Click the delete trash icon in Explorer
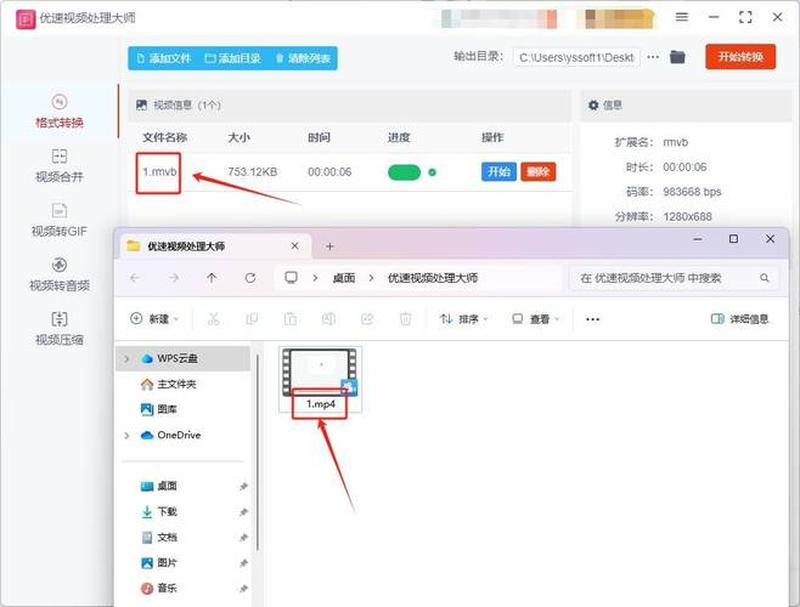The height and width of the screenshot is (607, 800). [405, 319]
